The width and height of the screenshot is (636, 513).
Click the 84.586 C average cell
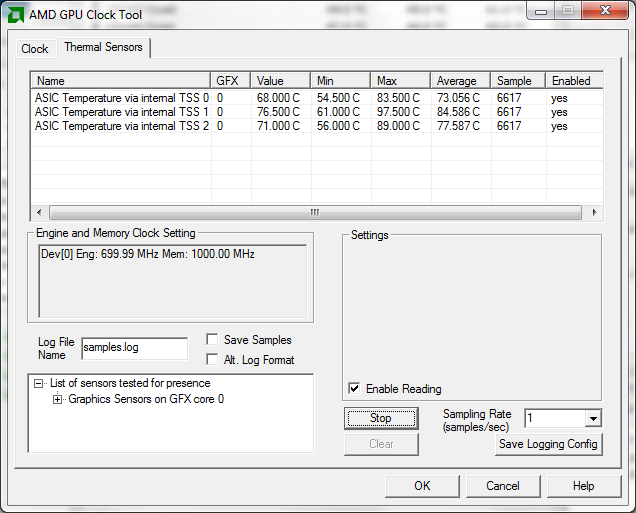(458, 112)
